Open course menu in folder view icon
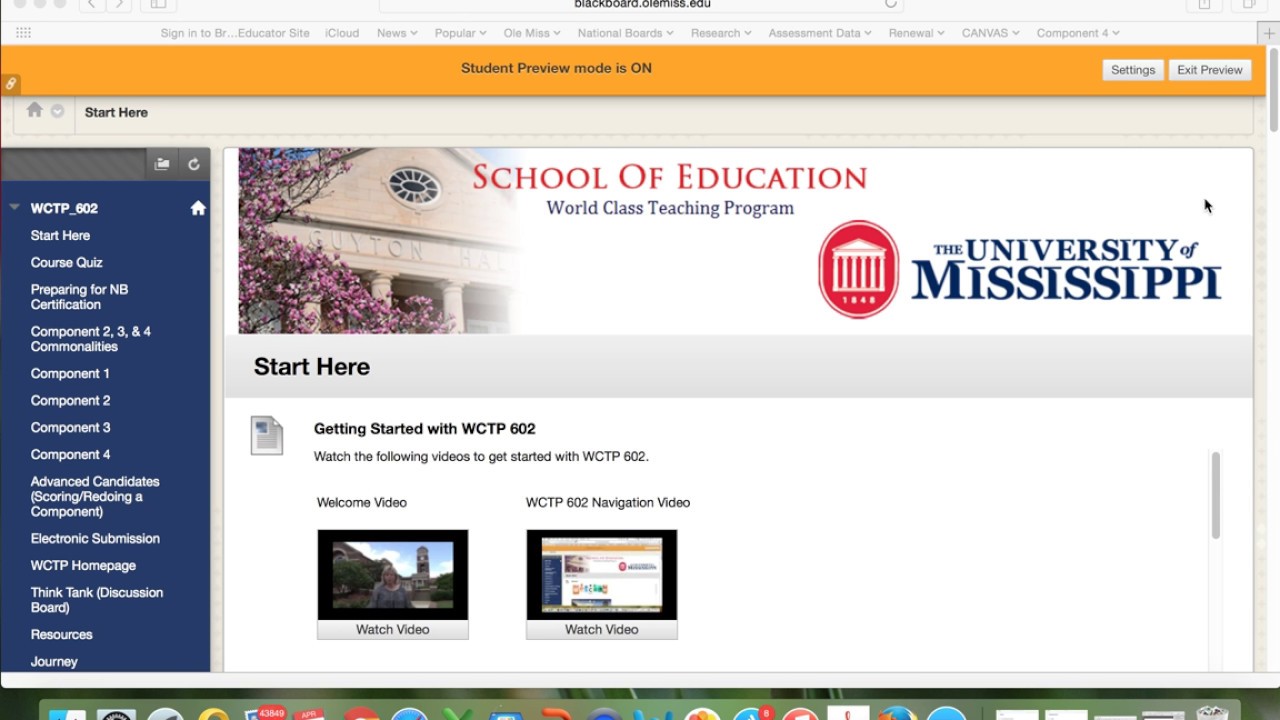The image size is (1280, 720). pos(162,164)
